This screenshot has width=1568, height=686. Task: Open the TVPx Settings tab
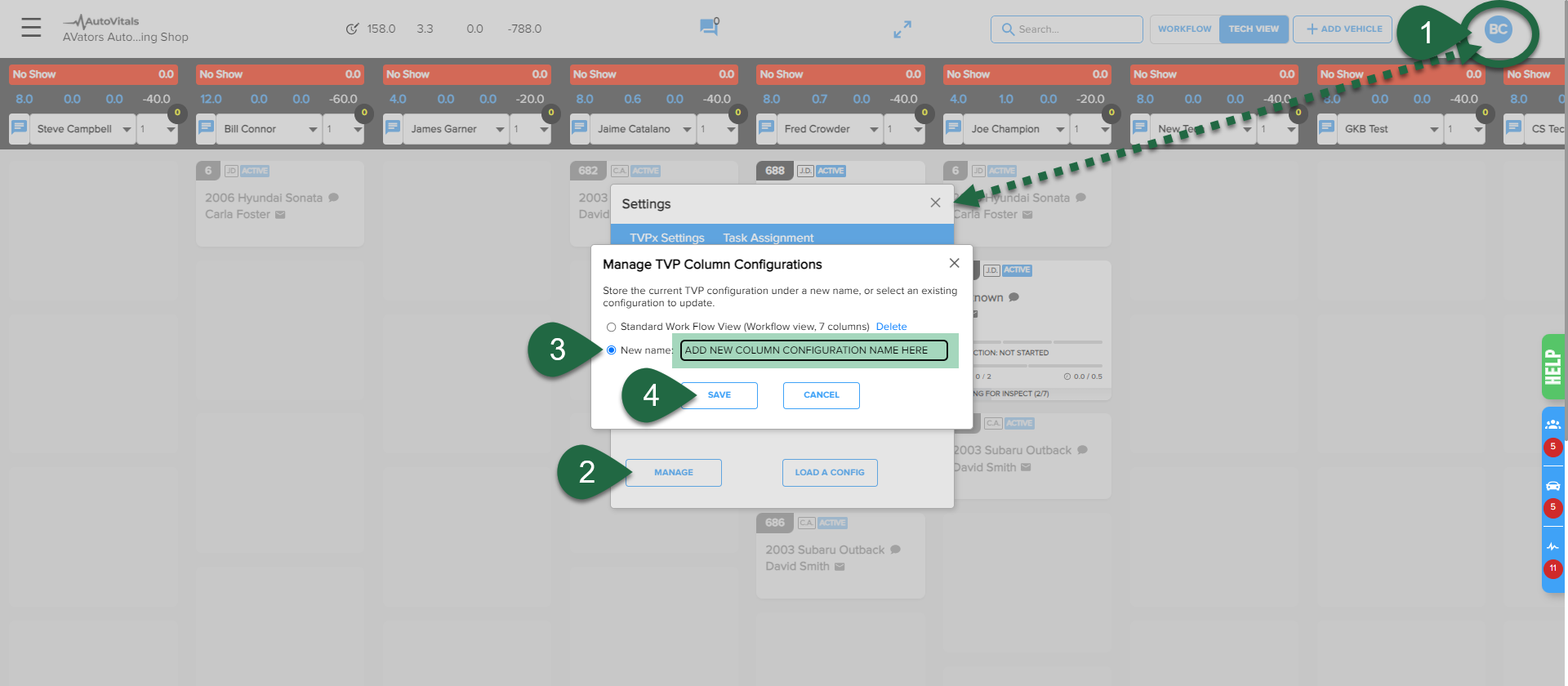click(666, 238)
